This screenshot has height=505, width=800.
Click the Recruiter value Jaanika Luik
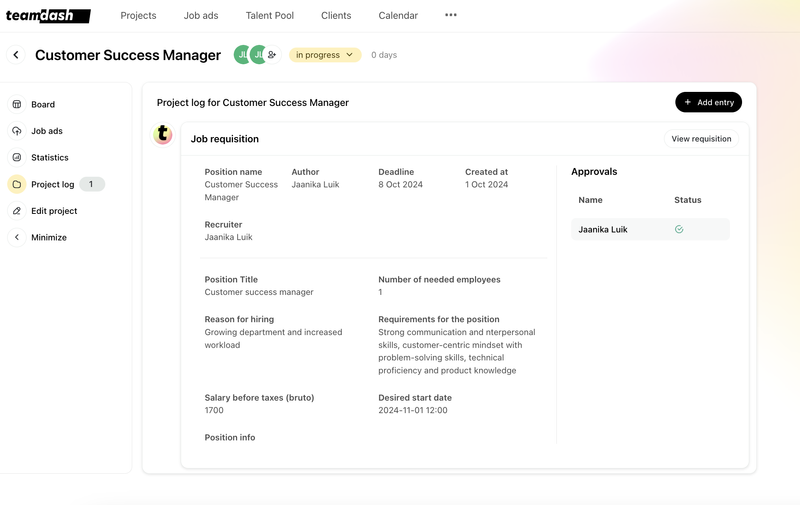pyautogui.click(x=229, y=237)
